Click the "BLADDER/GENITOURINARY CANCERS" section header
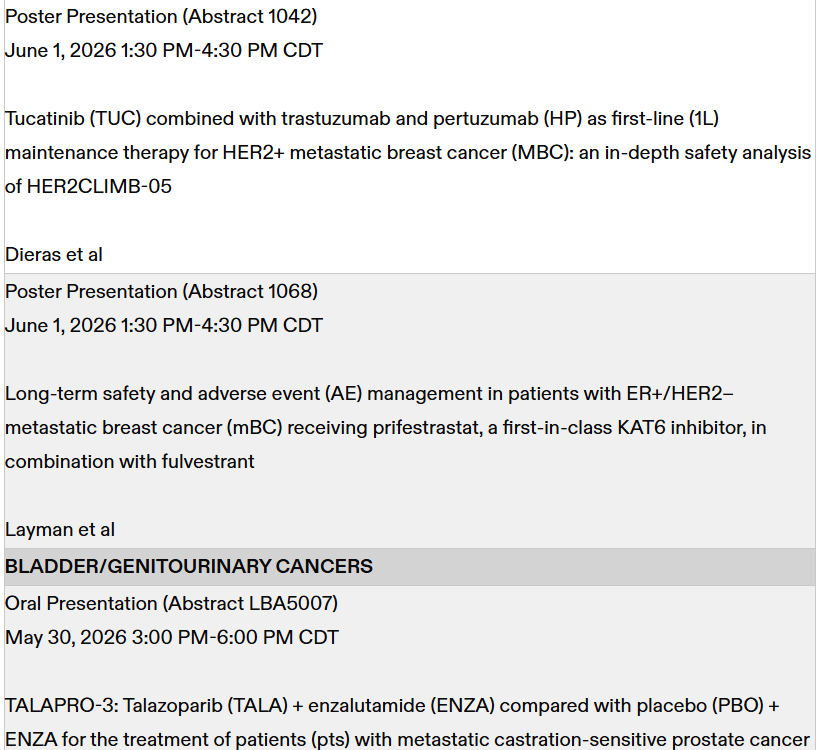Viewport: 822px width, 750px height. 189,567
